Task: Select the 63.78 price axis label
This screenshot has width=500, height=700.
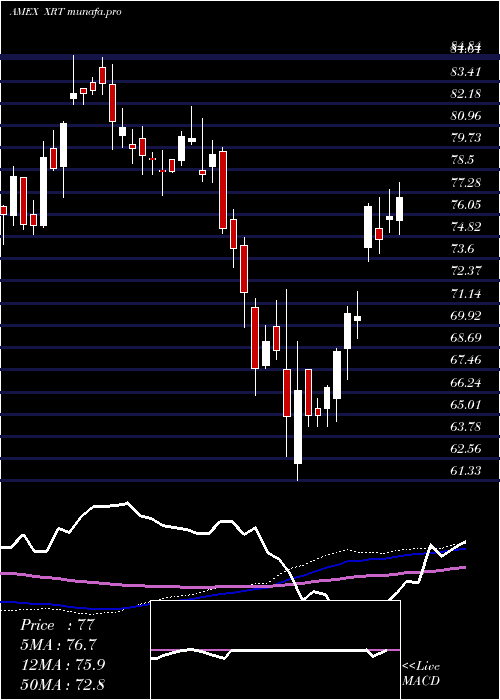Action: click(x=467, y=426)
